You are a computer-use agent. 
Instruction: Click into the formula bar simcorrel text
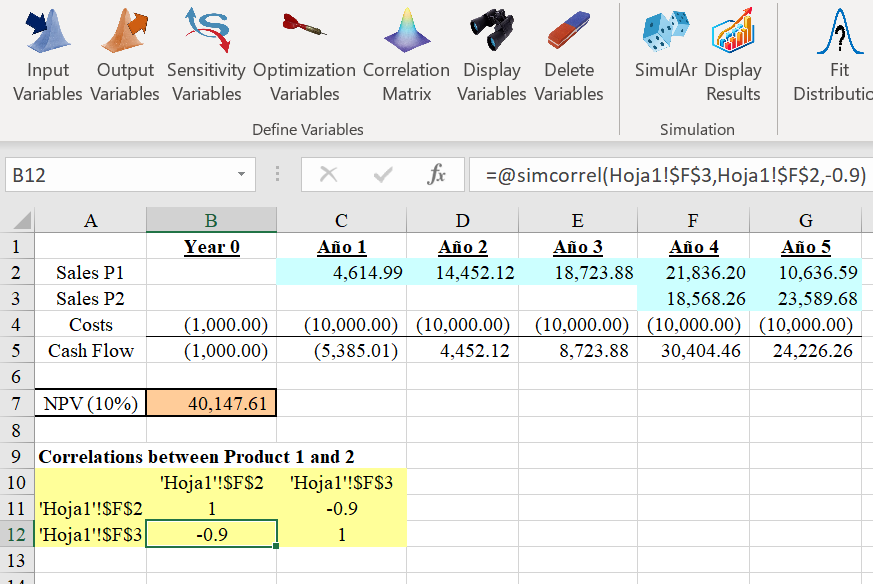click(x=676, y=175)
